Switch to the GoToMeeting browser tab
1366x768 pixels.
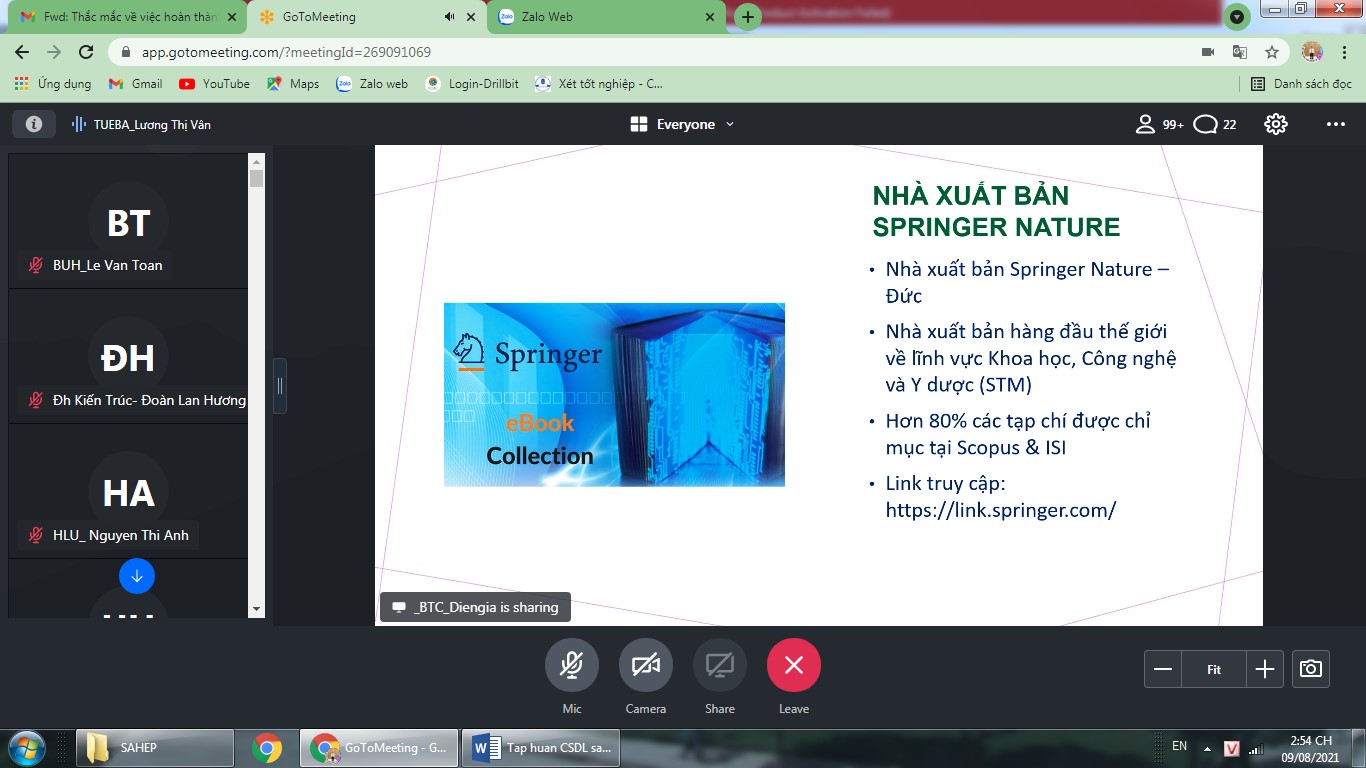click(x=367, y=17)
